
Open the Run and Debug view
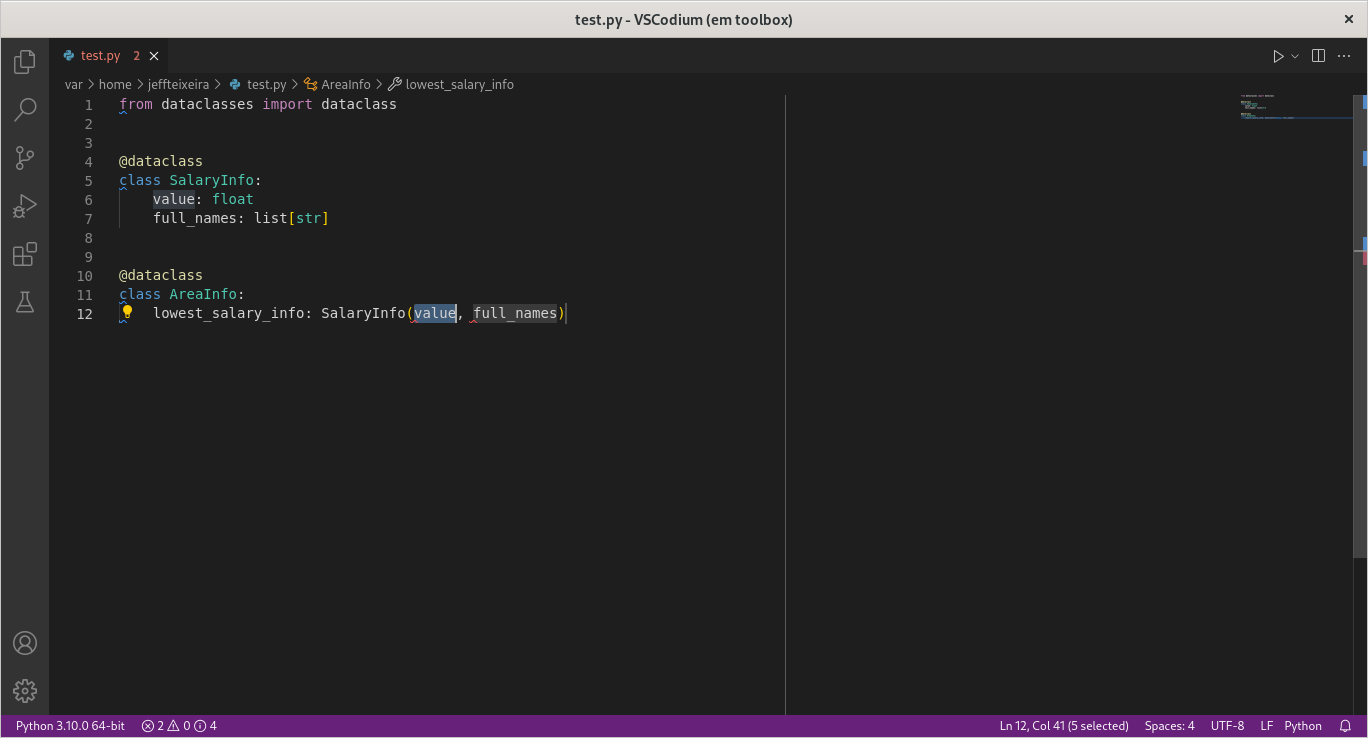[24, 206]
